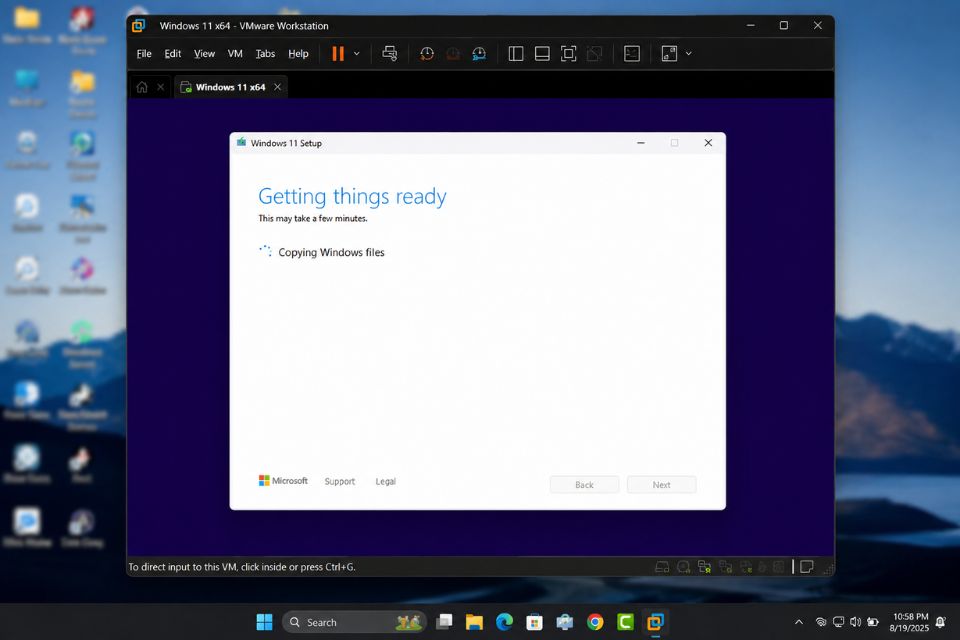This screenshot has height=640, width=960.
Task: Click the stretch guest display icon
Action: point(669,54)
